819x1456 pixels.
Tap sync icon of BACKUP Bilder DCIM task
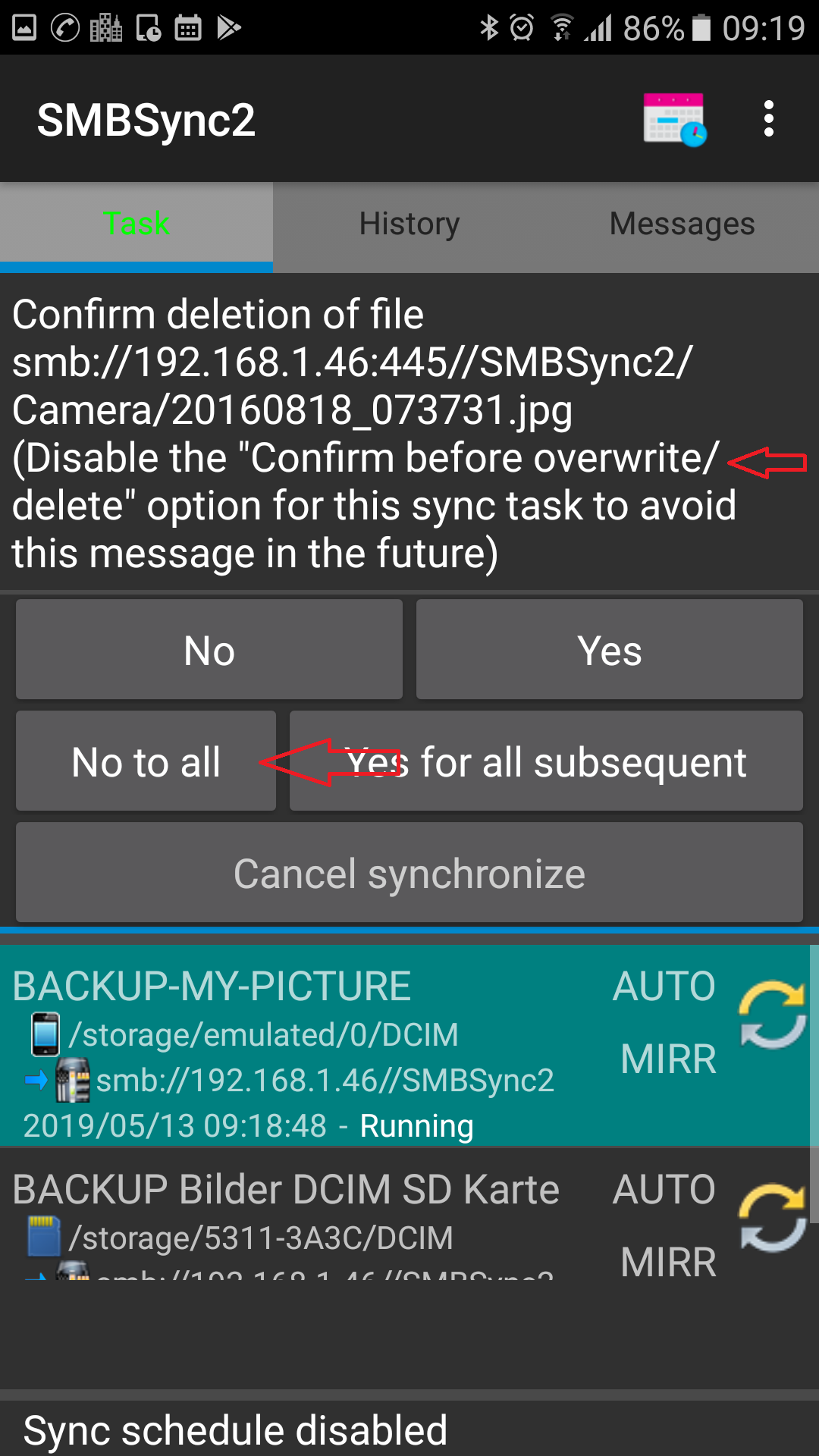click(773, 1218)
